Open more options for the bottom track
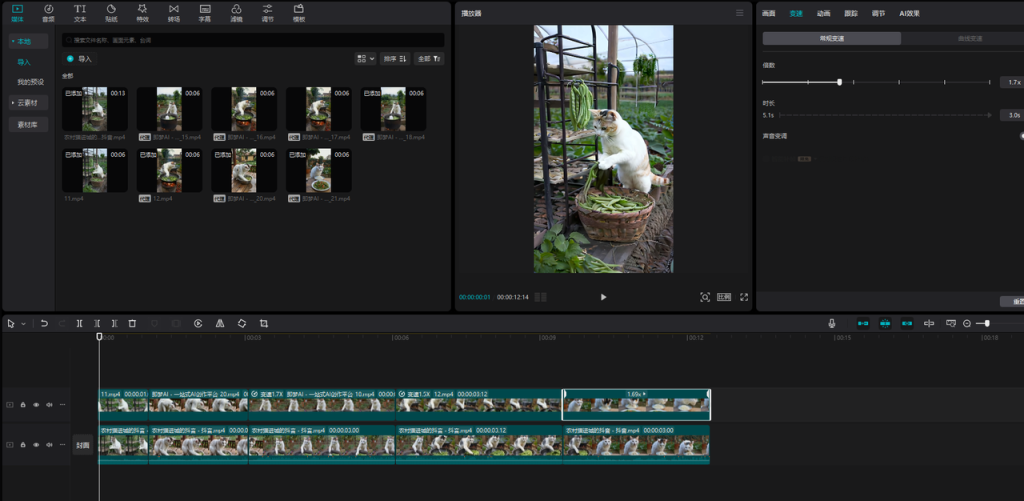Screen dimensions: 1024x501 63,445
